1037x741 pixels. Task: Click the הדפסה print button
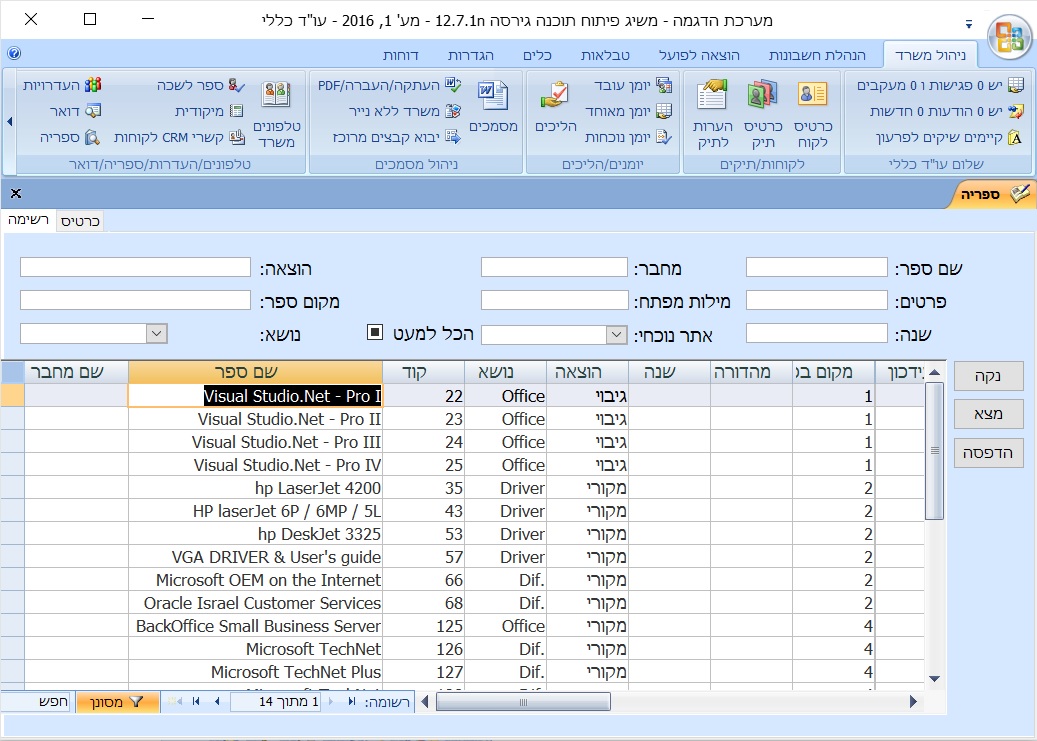point(988,453)
